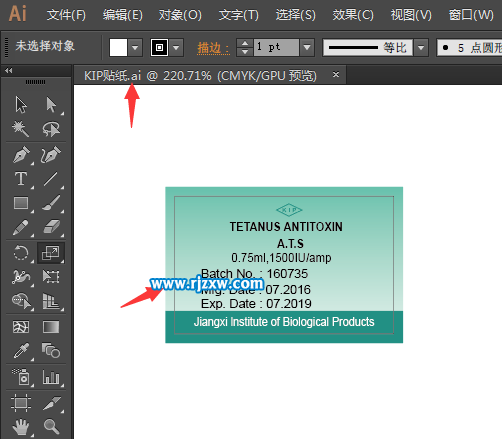Select the Warp tool
Screen dimensions: 502x439
[x=21, y=277]
